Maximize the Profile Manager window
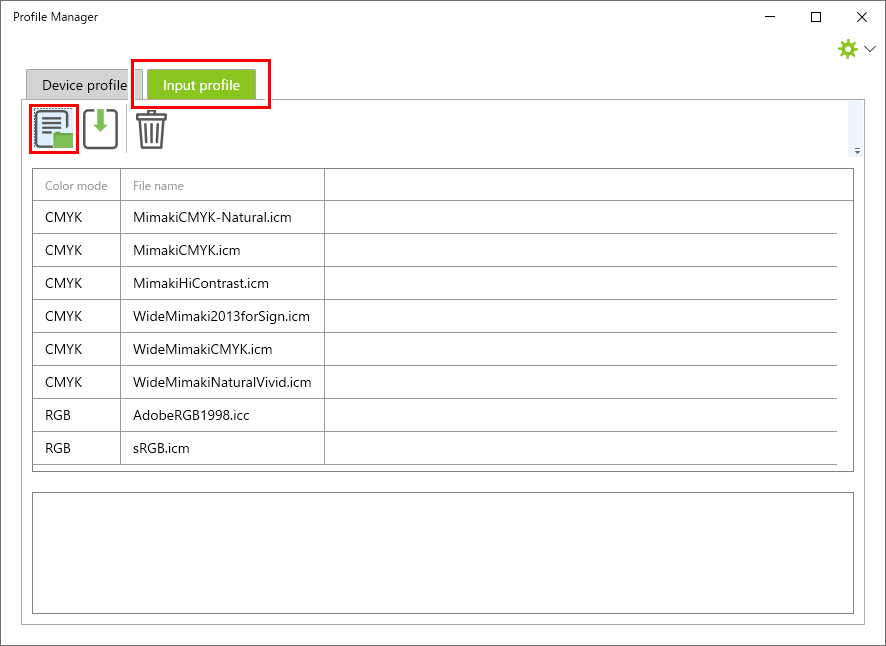 tap(815, 17)
